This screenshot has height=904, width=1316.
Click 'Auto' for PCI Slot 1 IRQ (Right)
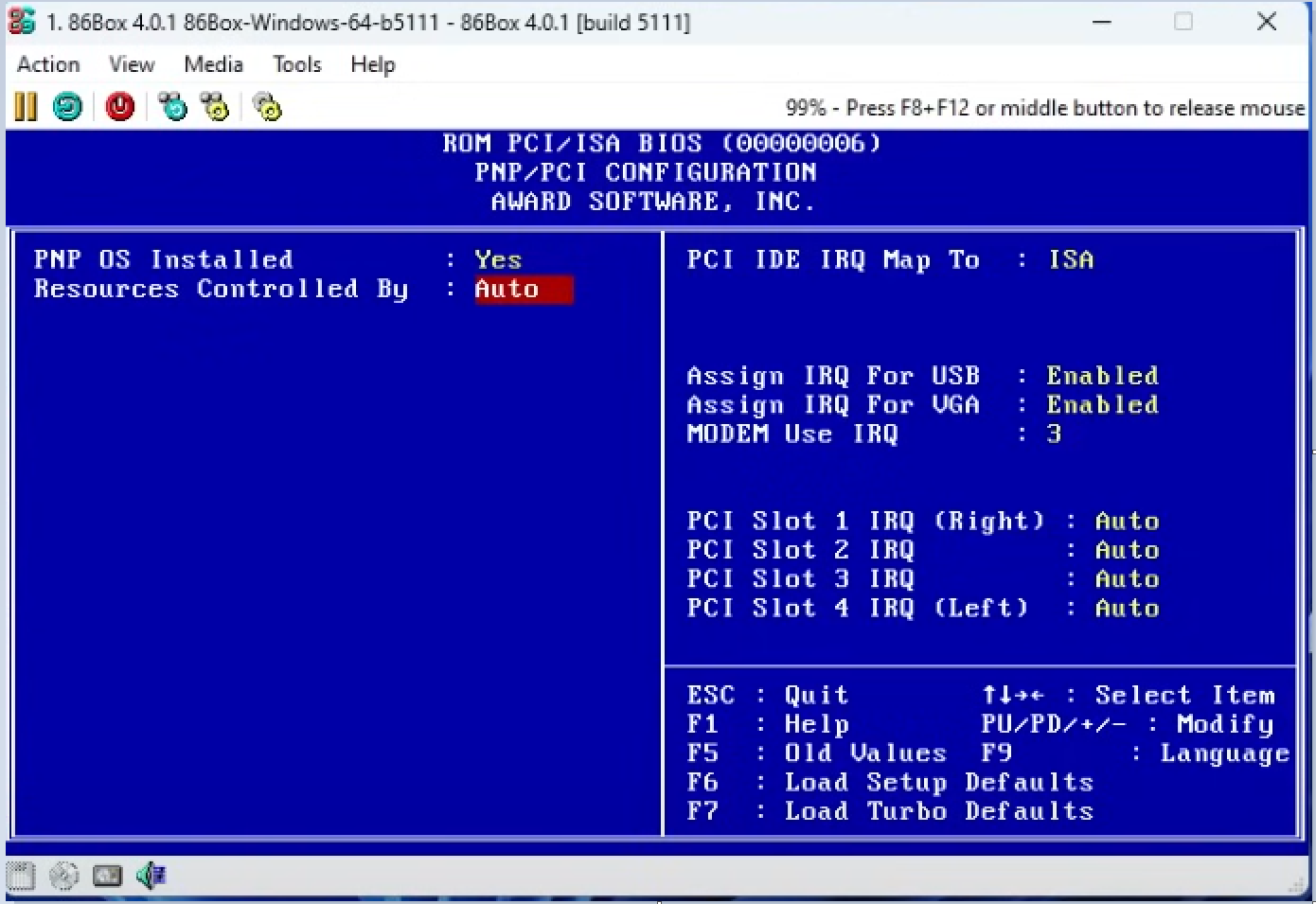point(1127,521)
